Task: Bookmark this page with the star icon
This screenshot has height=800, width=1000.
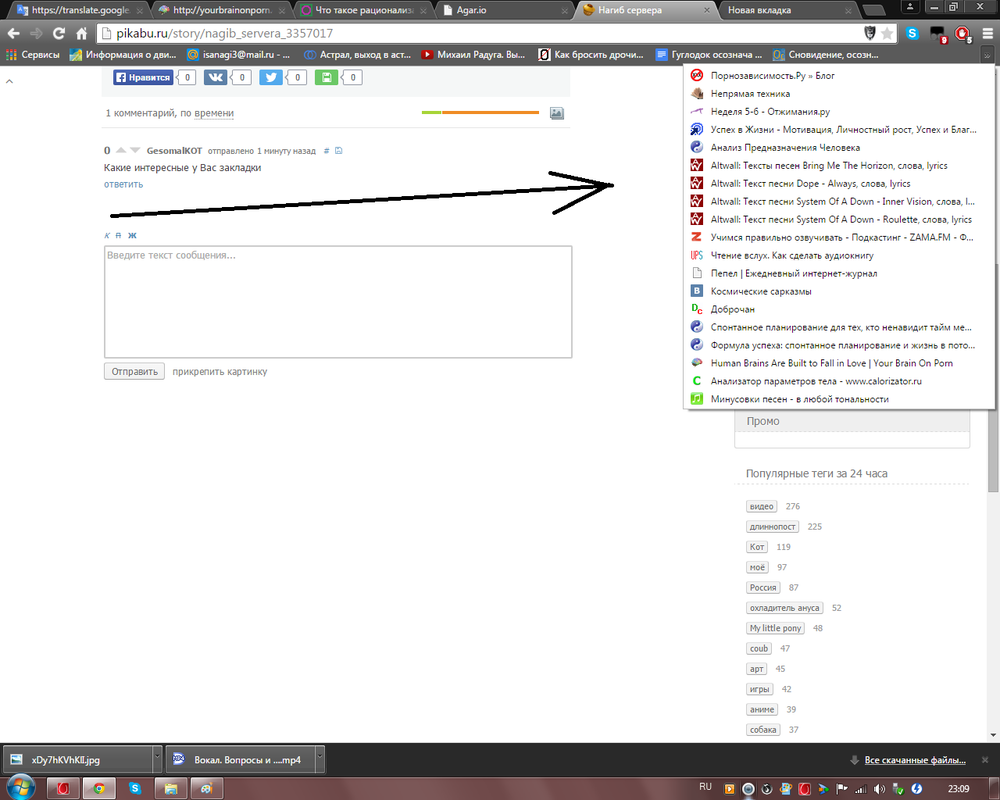Action: click(x=887, y=33)
